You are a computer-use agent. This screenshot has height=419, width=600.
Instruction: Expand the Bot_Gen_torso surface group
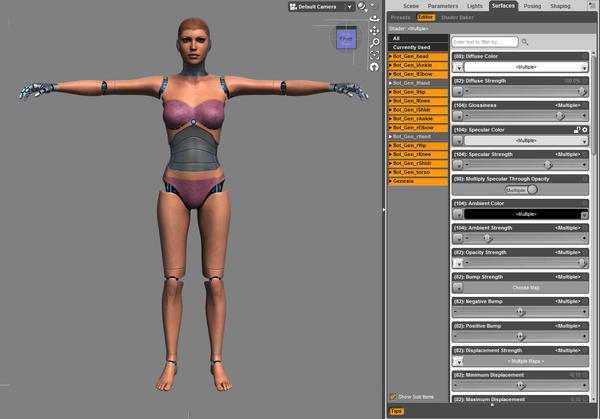click(x=390, y=172)
